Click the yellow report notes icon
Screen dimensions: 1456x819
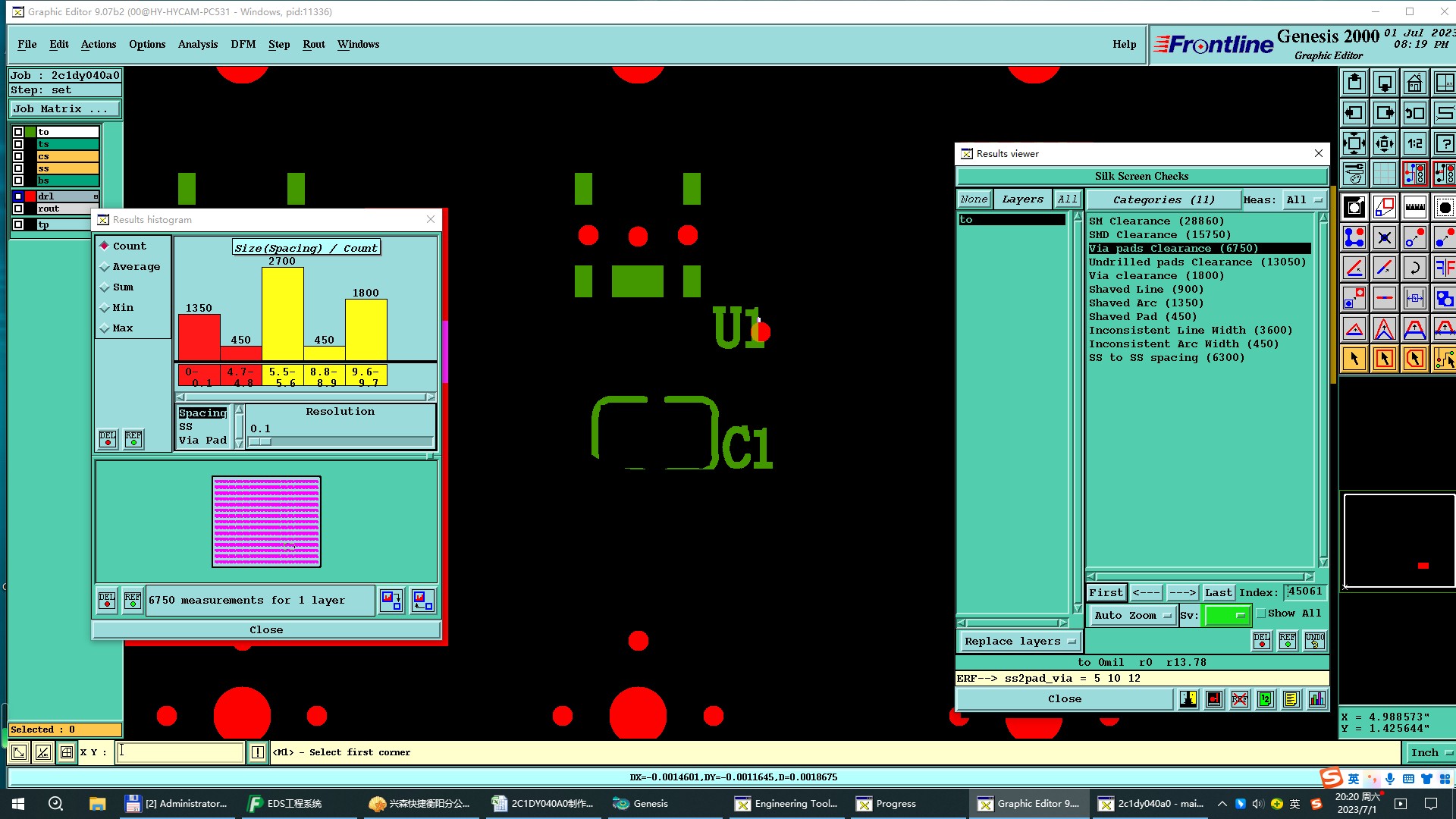click(1291, 699)
